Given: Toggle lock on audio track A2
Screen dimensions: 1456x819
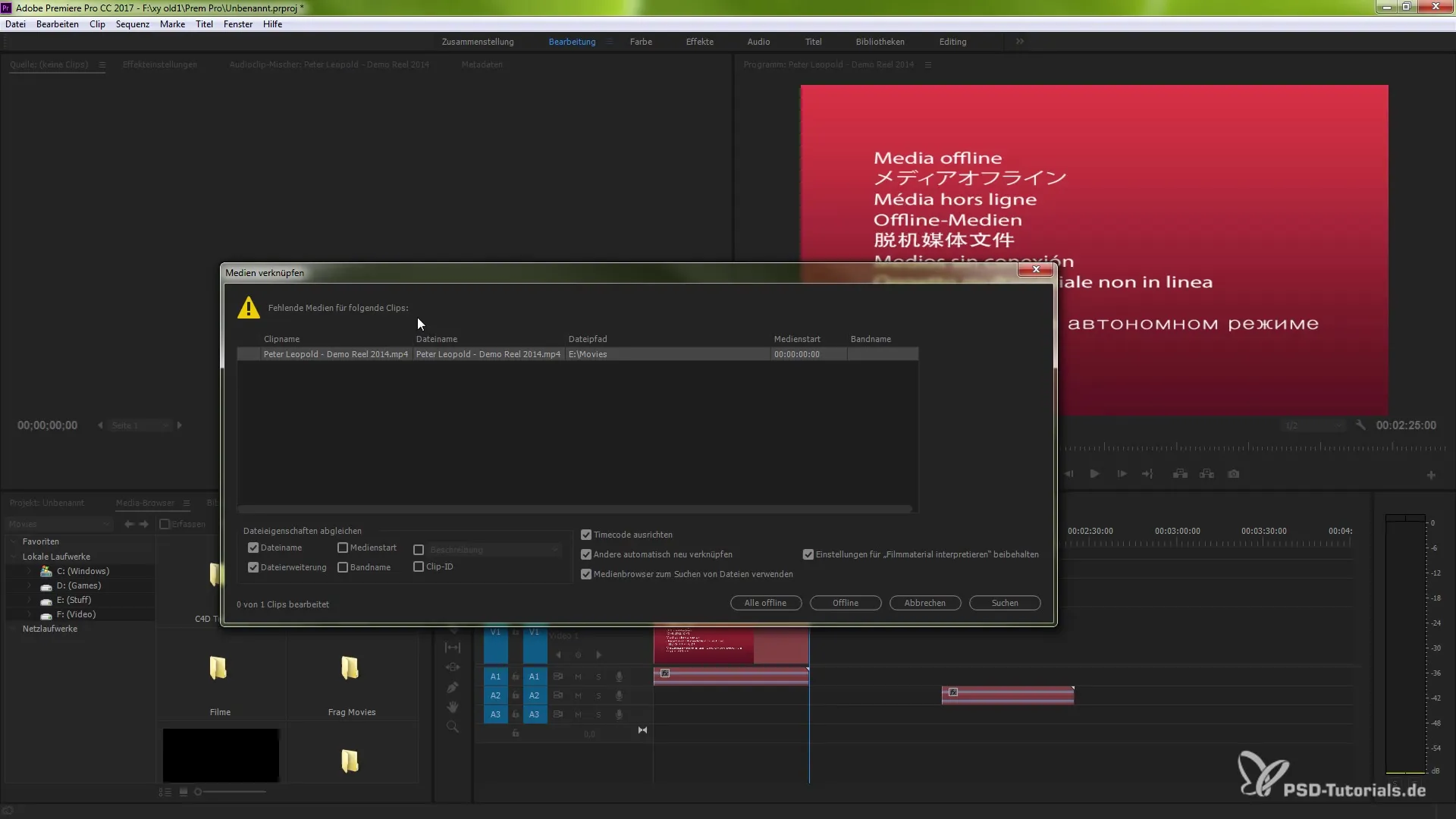Looking at the screenshot, I should click(x=516, y=695).
